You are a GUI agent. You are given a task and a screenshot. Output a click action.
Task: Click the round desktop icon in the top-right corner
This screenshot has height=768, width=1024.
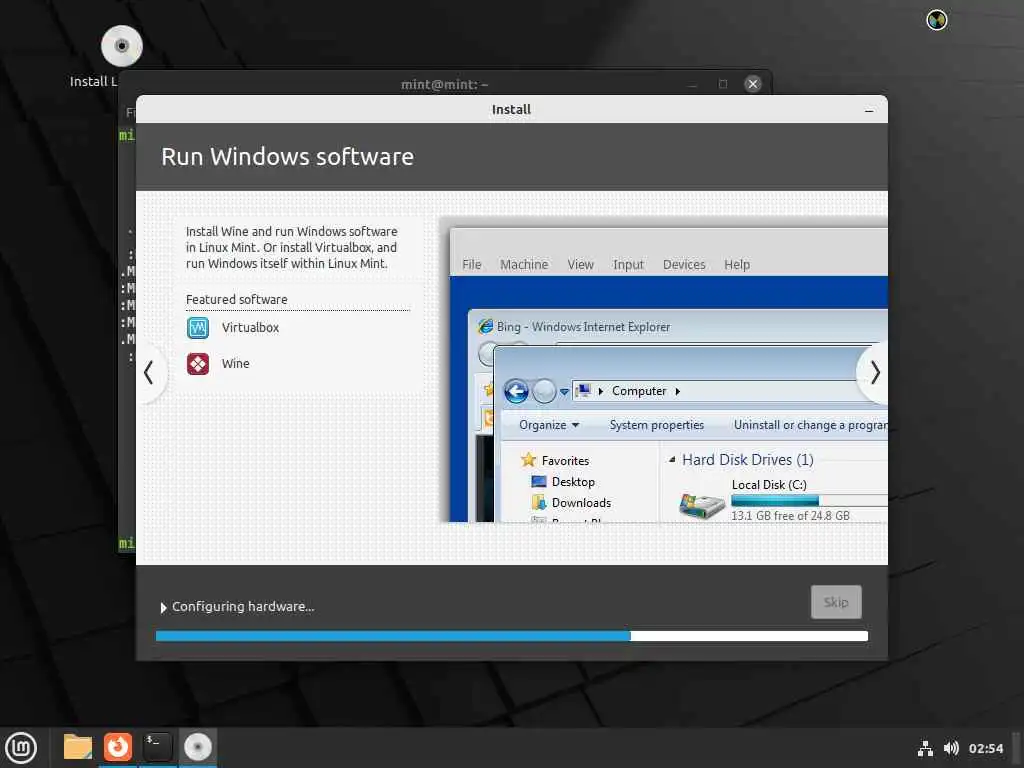coord(936,20)
